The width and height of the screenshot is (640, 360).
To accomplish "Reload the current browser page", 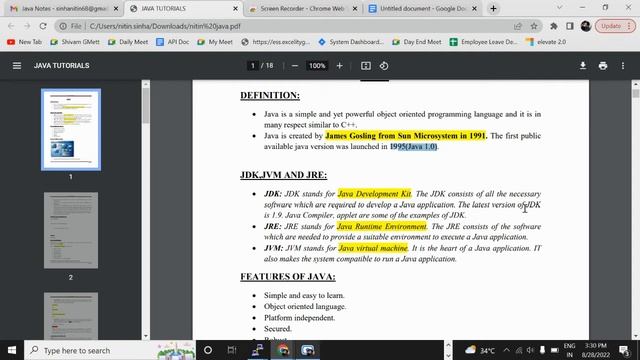I will 43,26.
